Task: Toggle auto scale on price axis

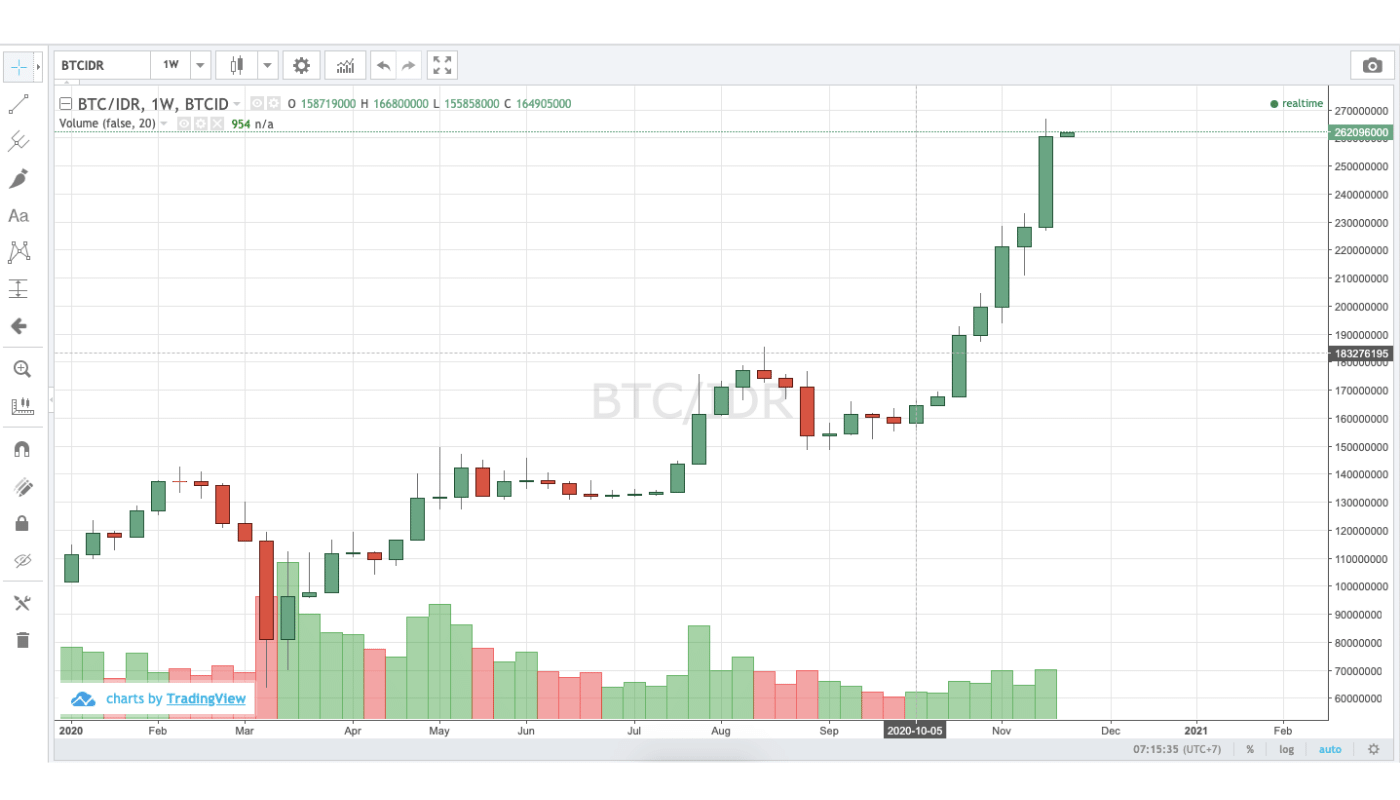Action: coord(1330,749)
